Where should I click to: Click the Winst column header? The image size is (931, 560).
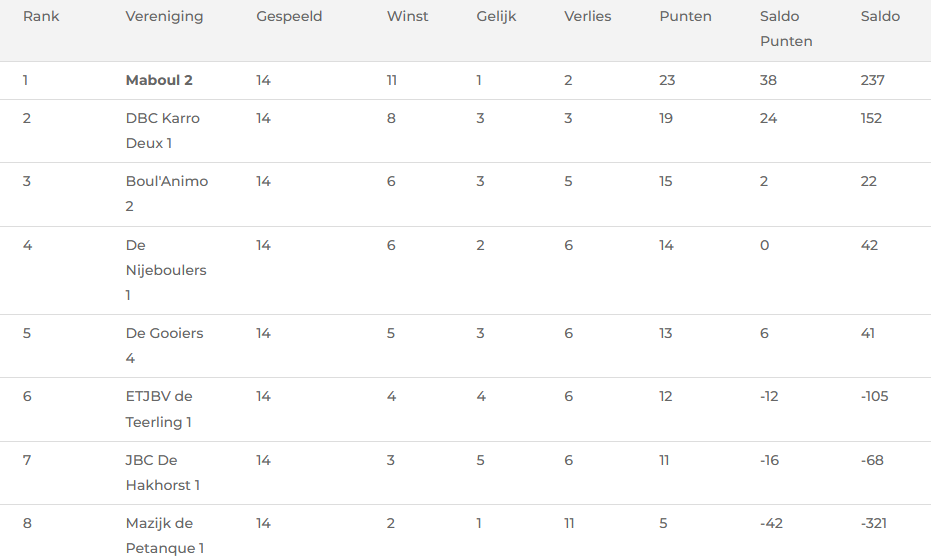click(x=407, y=16)
